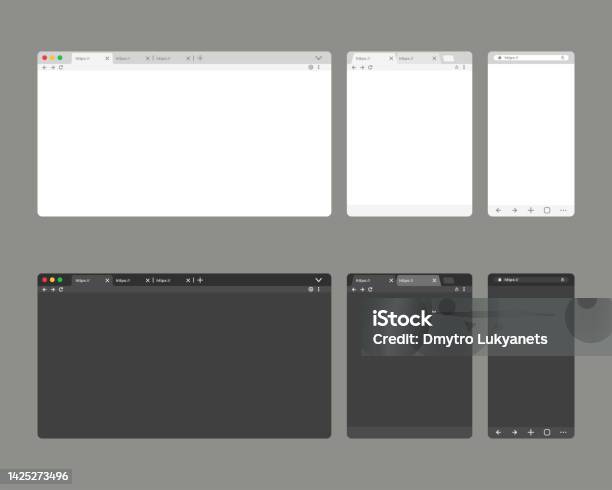The image size is (612, 490).
Task: Tap plus icon in light mobile bottom bar
Action: pos(531,210)
